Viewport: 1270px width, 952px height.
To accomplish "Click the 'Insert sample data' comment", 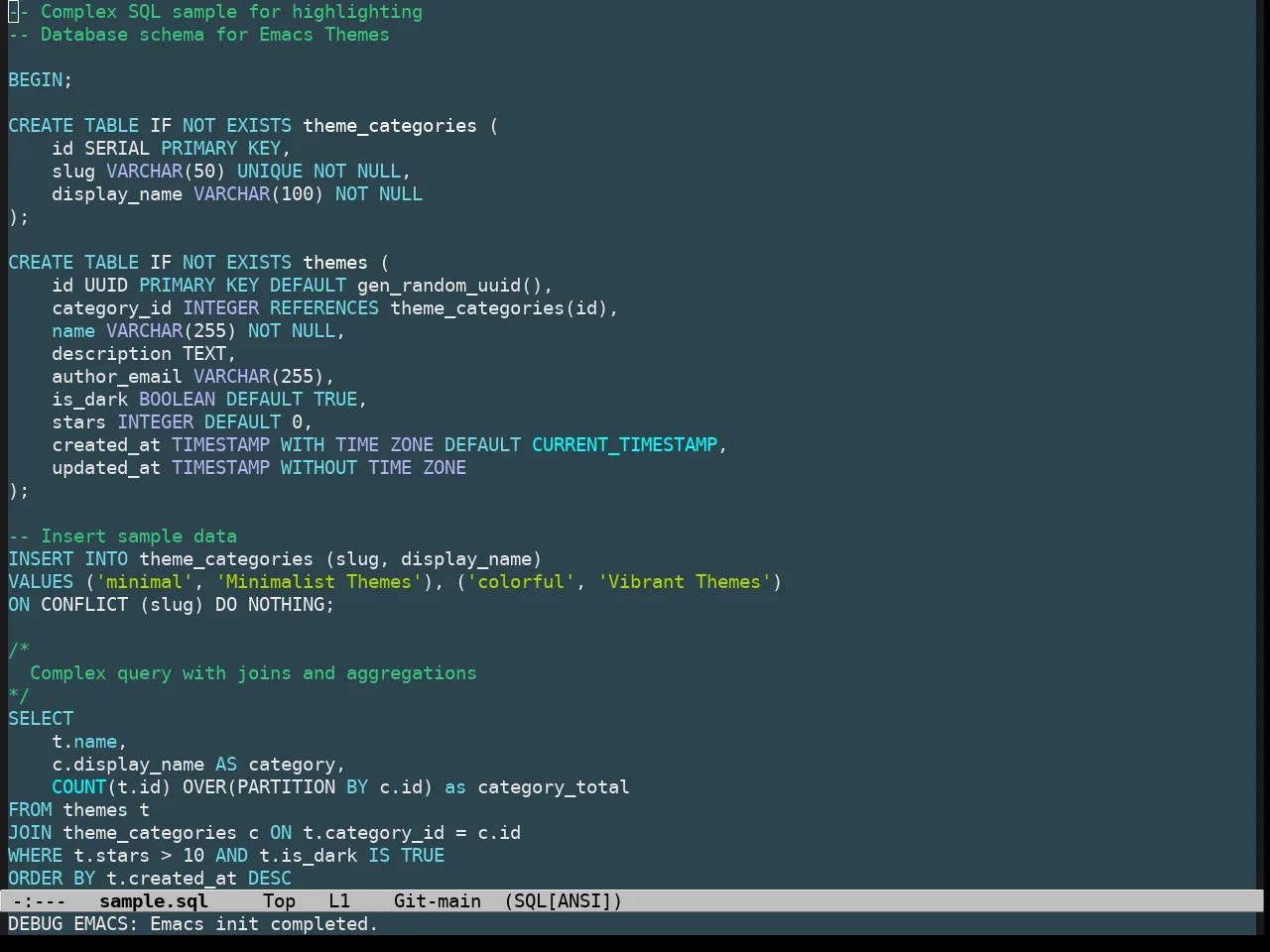I will tap(122, 536).
